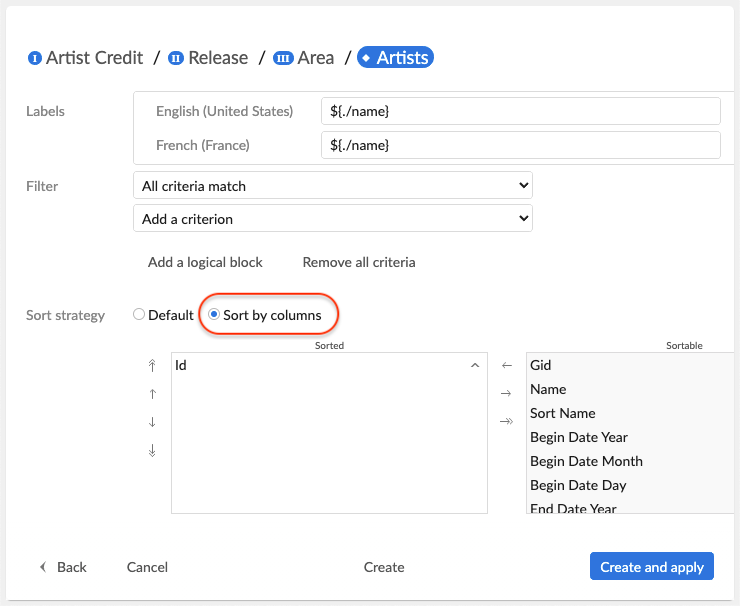Screen dimensions: 740x606
Task: Click the move down arrow icon
Action: point(152,422)
